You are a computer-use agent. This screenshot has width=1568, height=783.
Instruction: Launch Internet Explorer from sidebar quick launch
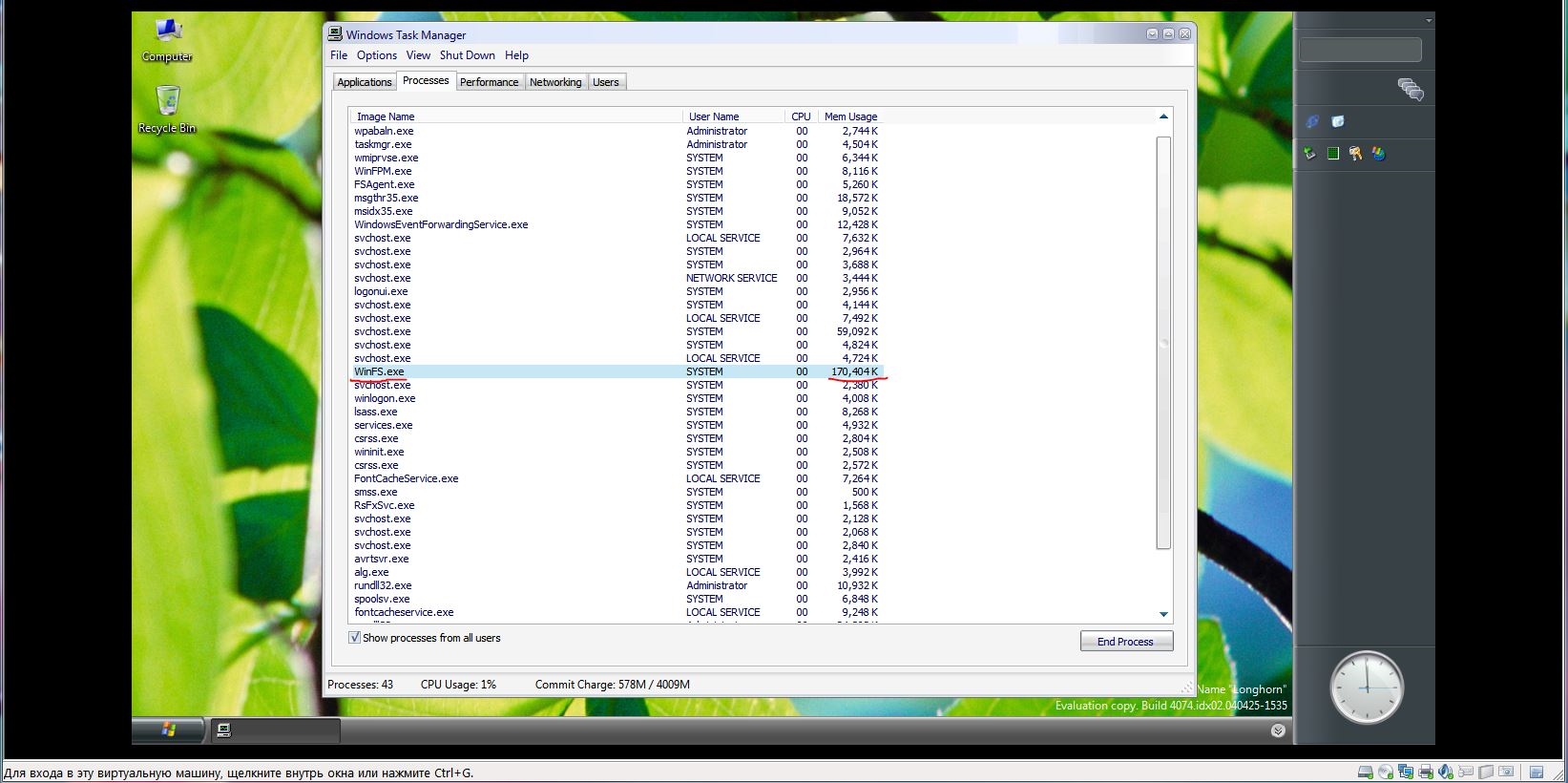pyautogui.click(x=1312, y=121)
